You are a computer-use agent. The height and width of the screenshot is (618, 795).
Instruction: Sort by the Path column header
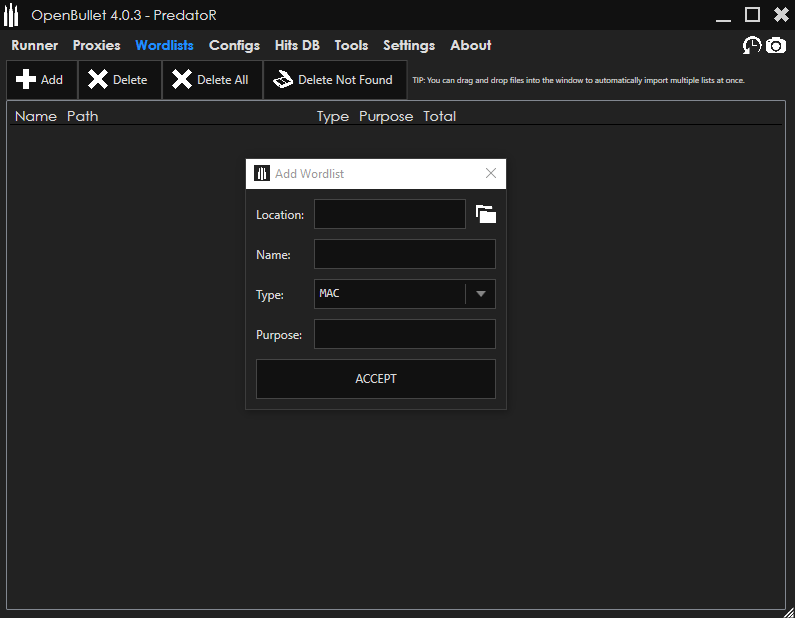point(83,116)
